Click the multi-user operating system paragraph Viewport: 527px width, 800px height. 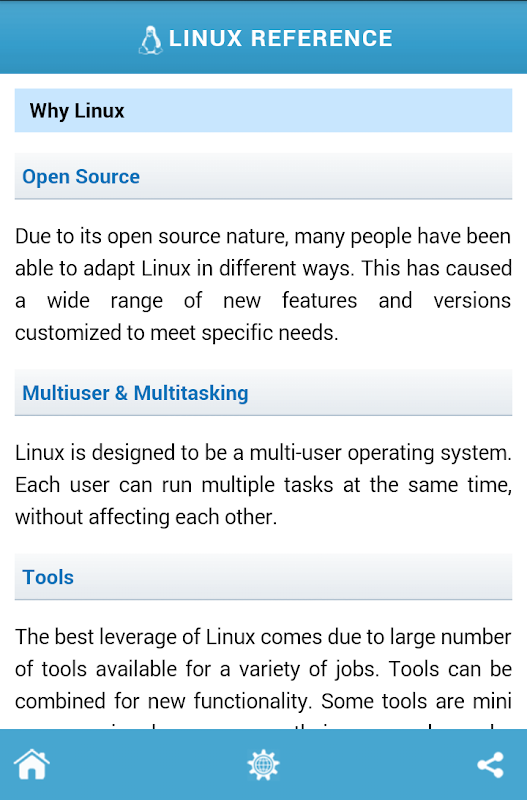(x=263, y=484)
